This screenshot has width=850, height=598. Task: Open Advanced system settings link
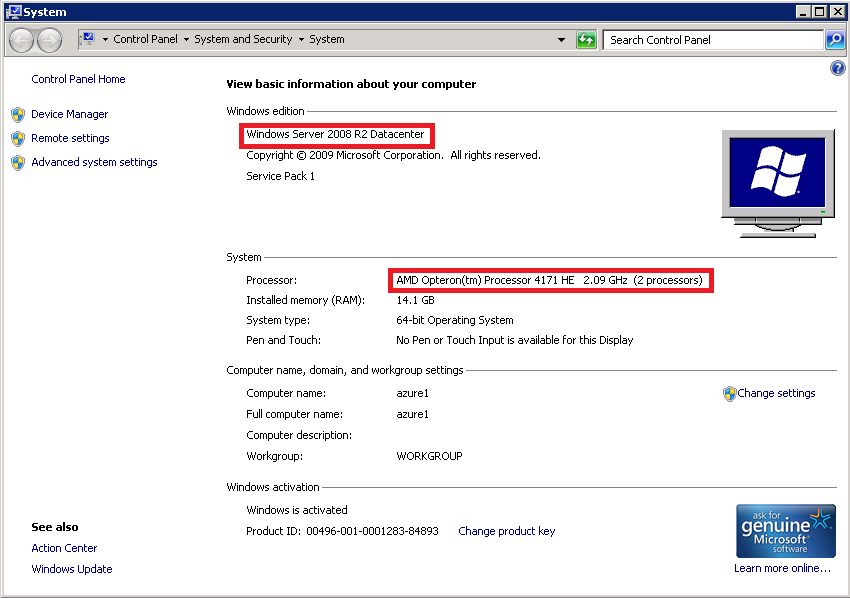point(94,162)
